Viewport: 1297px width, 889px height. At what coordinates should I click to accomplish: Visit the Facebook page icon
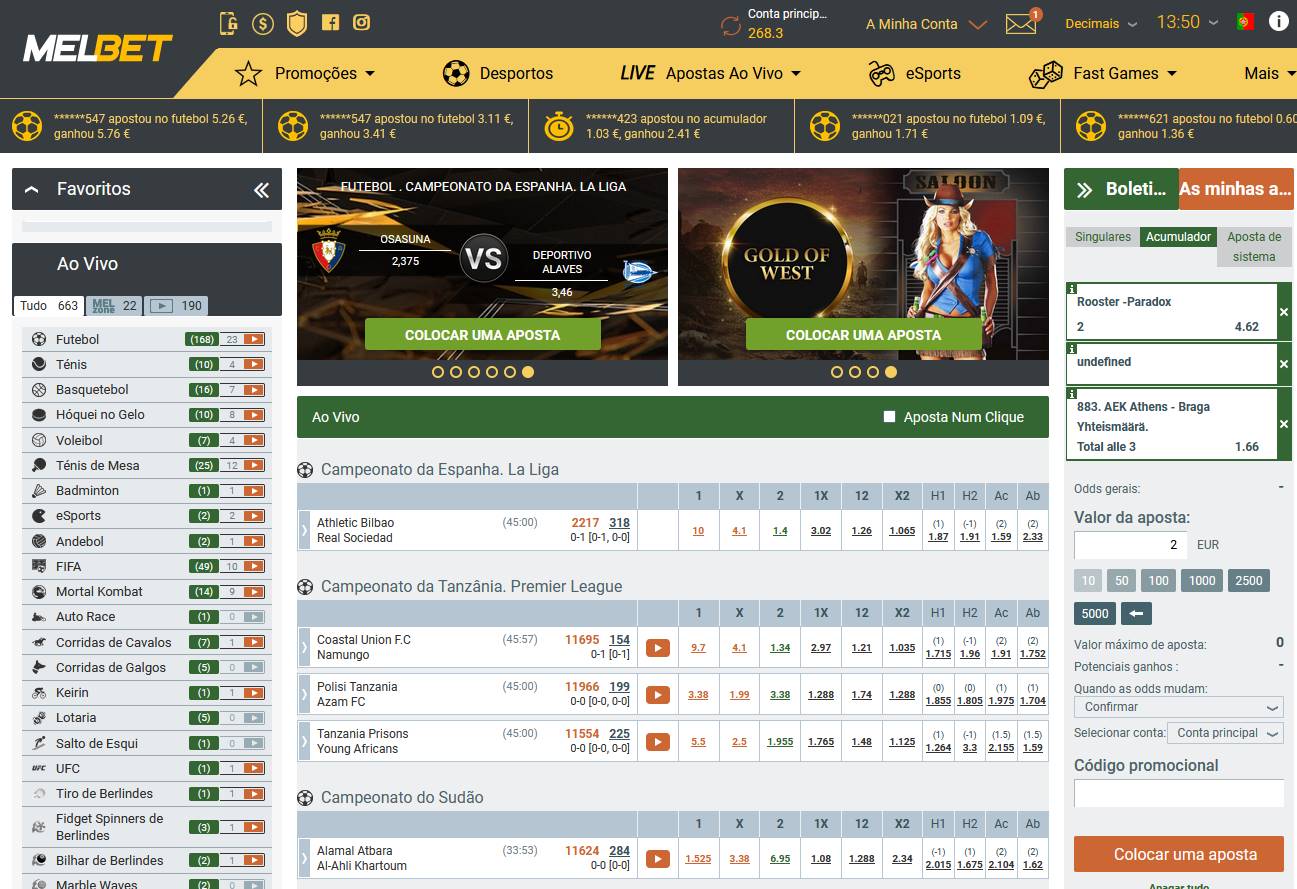coord(330,23)
